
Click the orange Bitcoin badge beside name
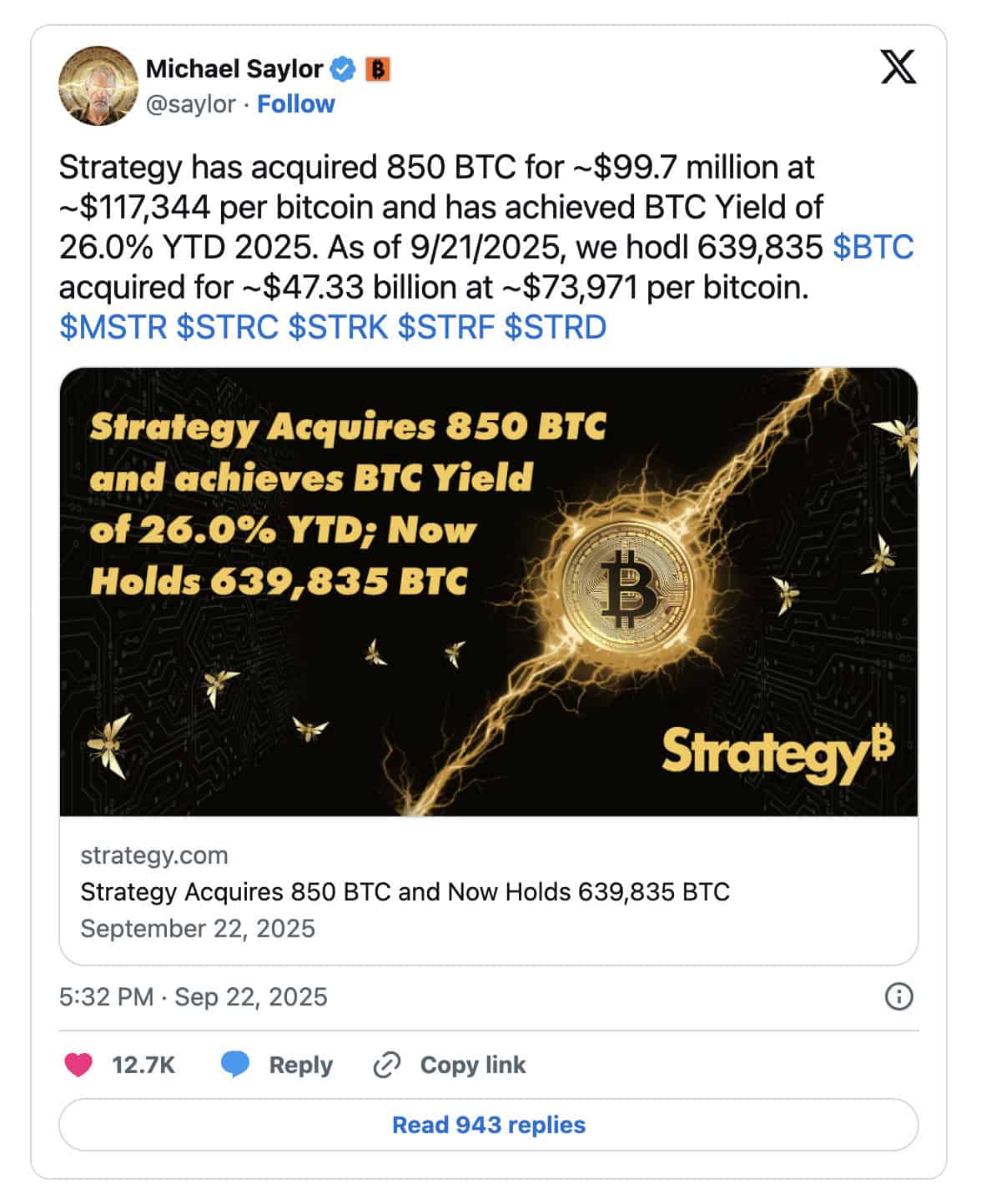click(x=377, y=69)
